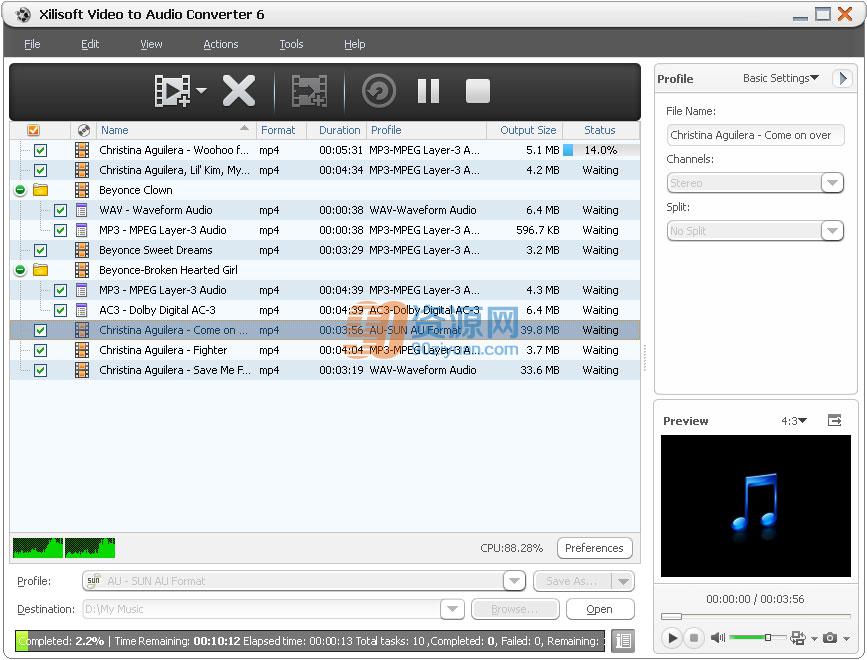Open the Add File dropdown arrow
The image size is (867, 660).
(201, 90)
